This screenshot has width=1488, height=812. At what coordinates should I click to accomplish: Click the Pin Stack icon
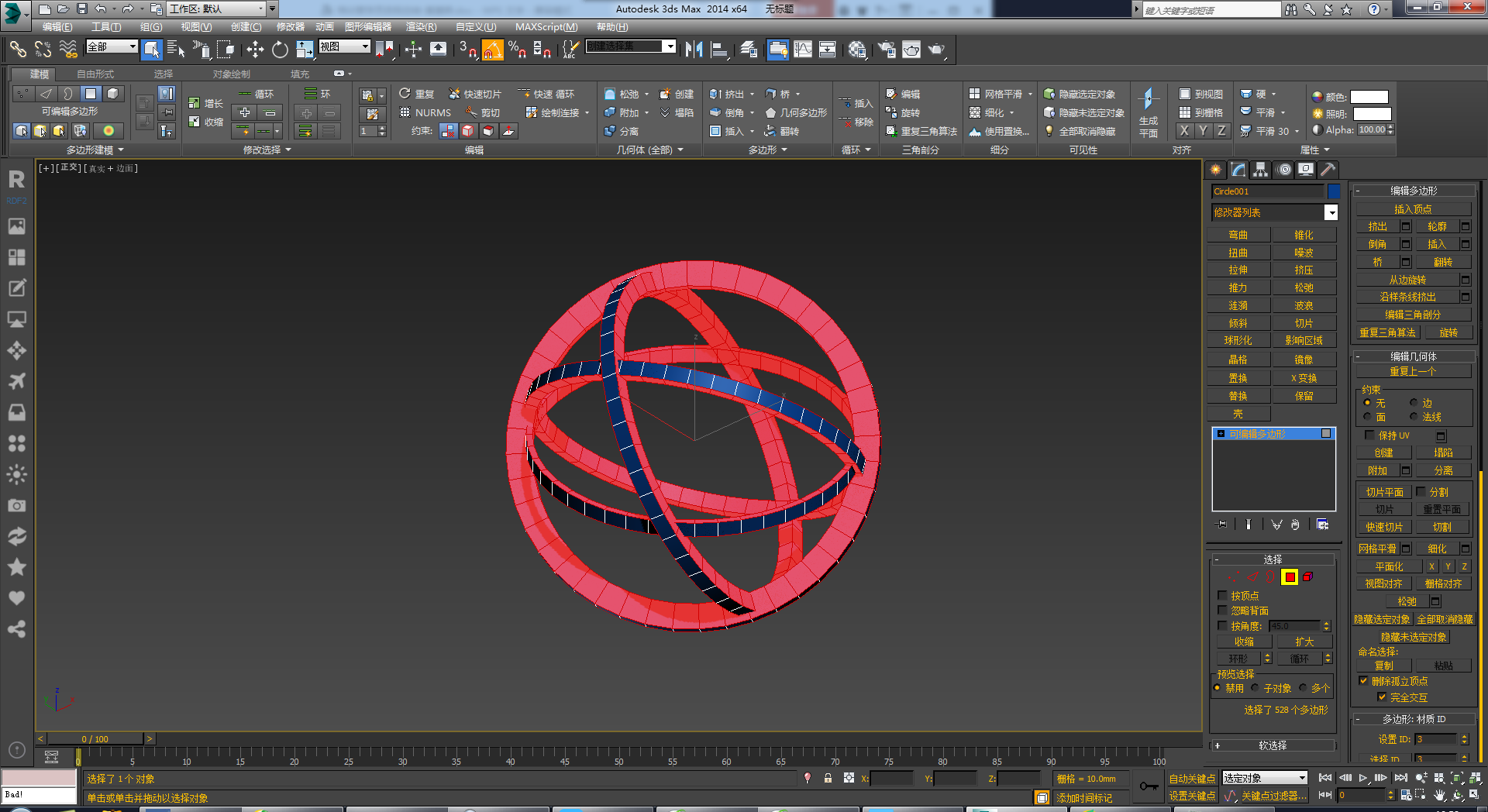1222,525
